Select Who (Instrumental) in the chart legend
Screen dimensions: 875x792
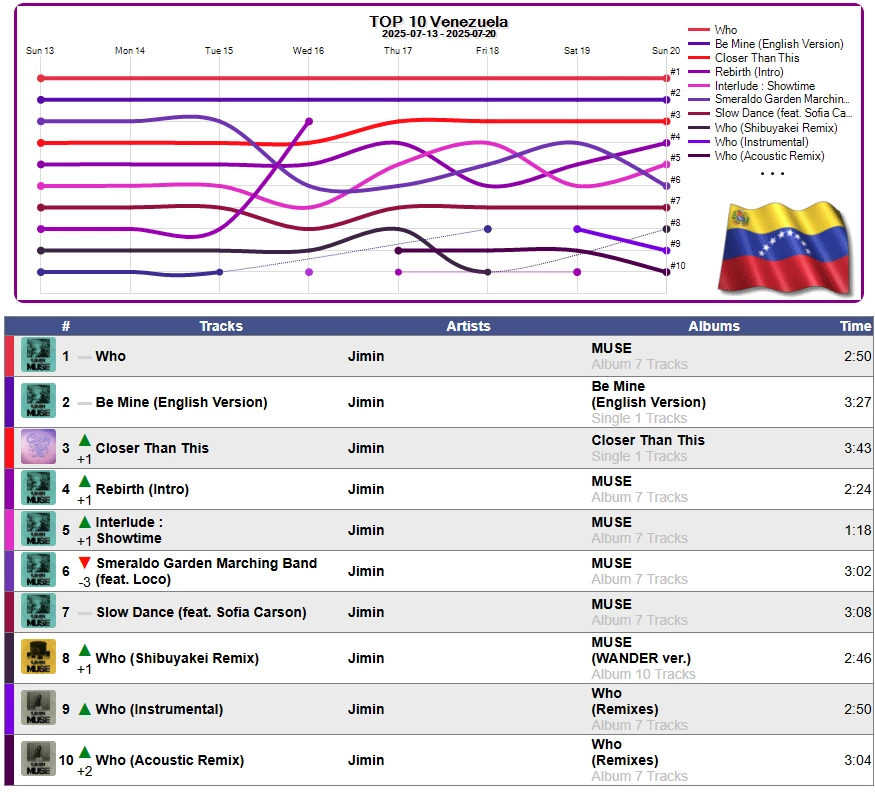pos(748,142)
